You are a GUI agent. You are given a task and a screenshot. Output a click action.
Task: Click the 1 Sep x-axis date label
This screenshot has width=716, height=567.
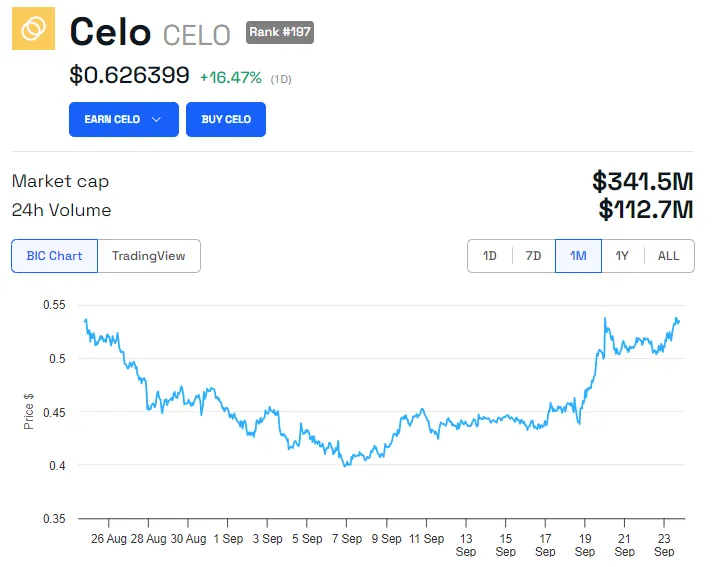(x=227, y=538)
